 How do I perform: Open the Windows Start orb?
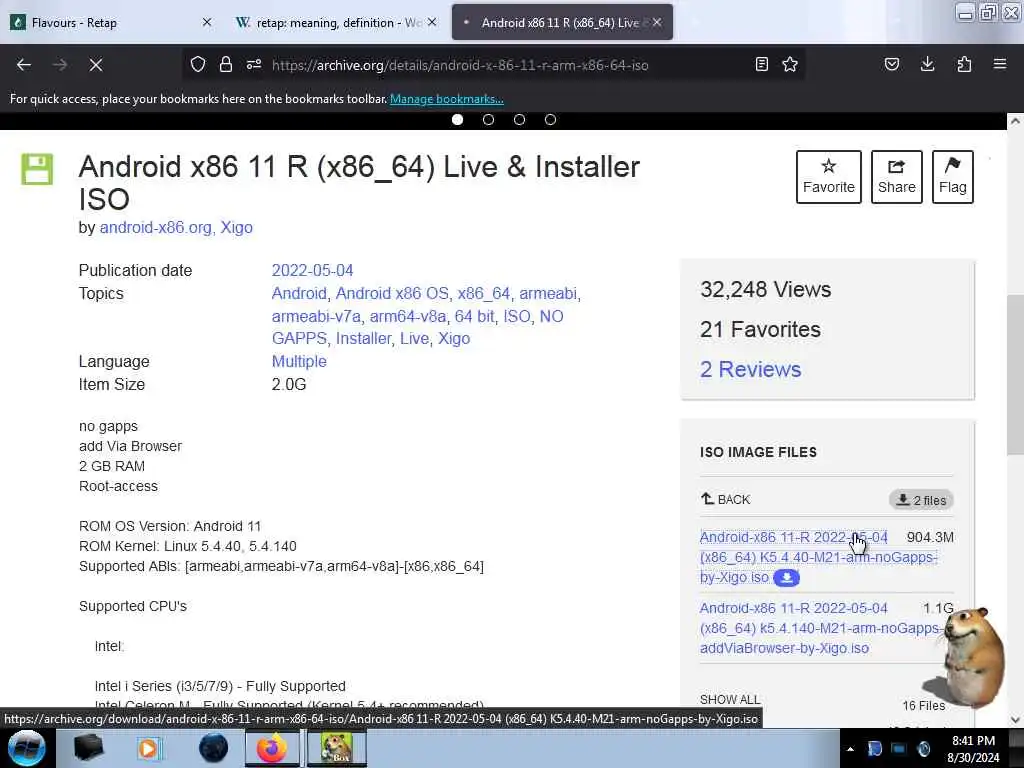[x=26, y=748]
